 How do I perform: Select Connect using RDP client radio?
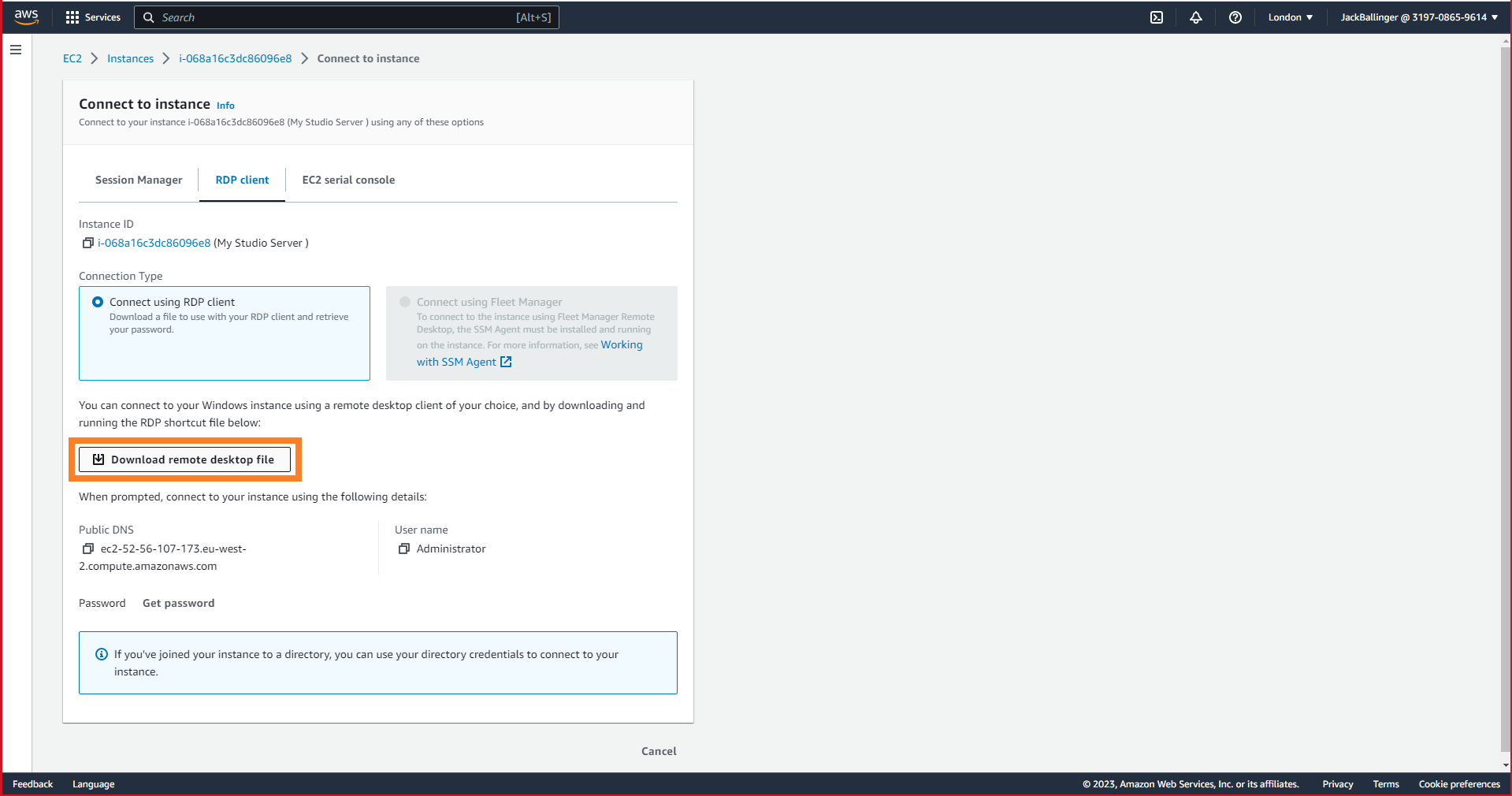(98, 302)
